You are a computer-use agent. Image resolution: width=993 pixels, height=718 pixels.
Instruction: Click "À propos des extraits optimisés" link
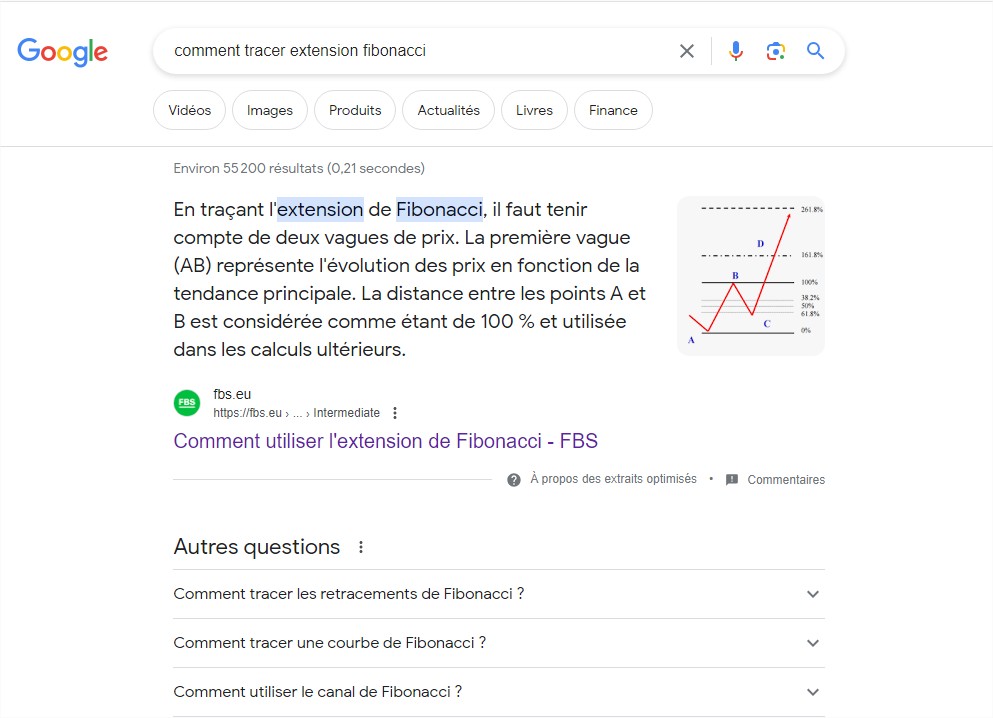pyautogui.click(x=613, y=479)
